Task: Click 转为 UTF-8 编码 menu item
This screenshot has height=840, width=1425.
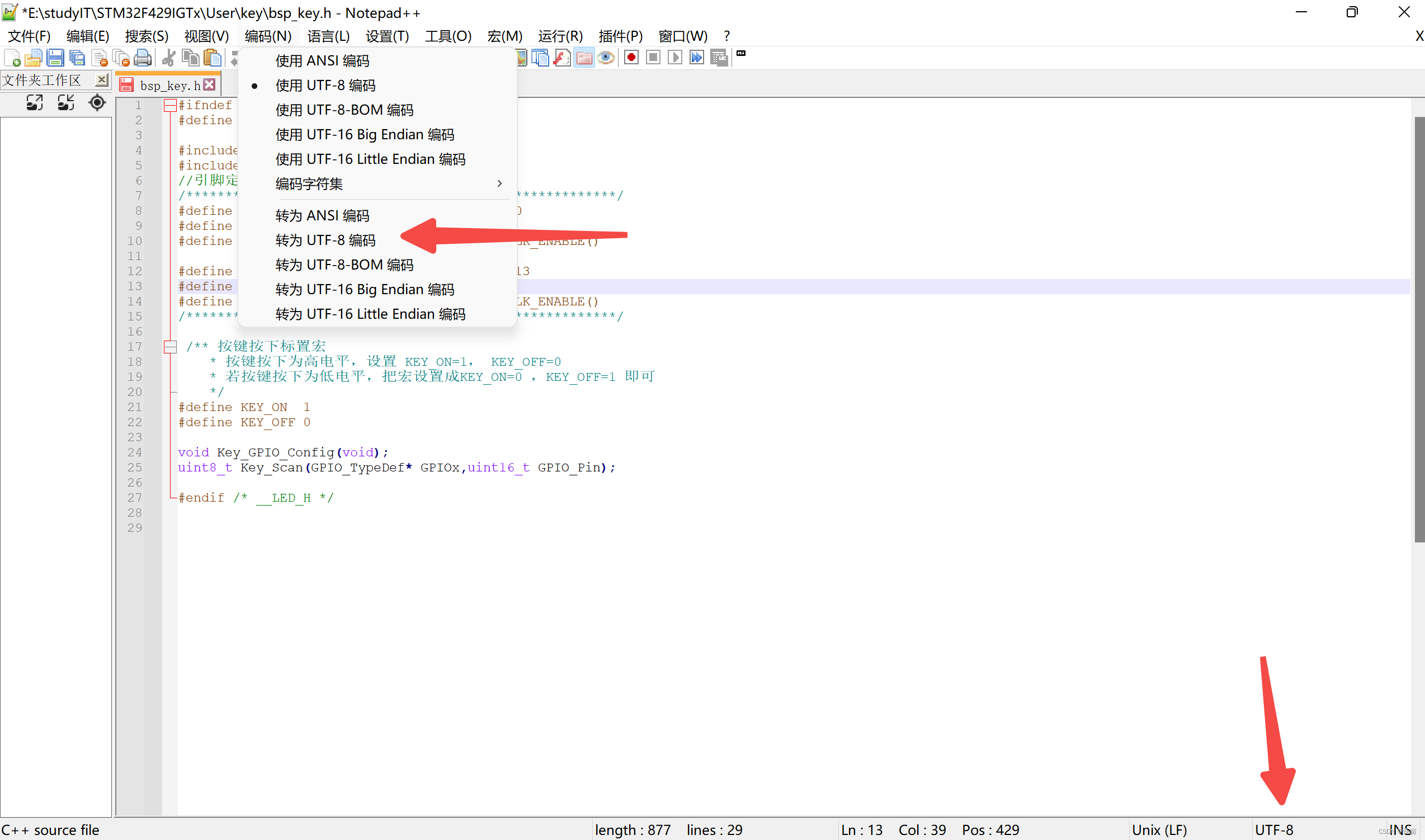Action: (x=377, y=240)
